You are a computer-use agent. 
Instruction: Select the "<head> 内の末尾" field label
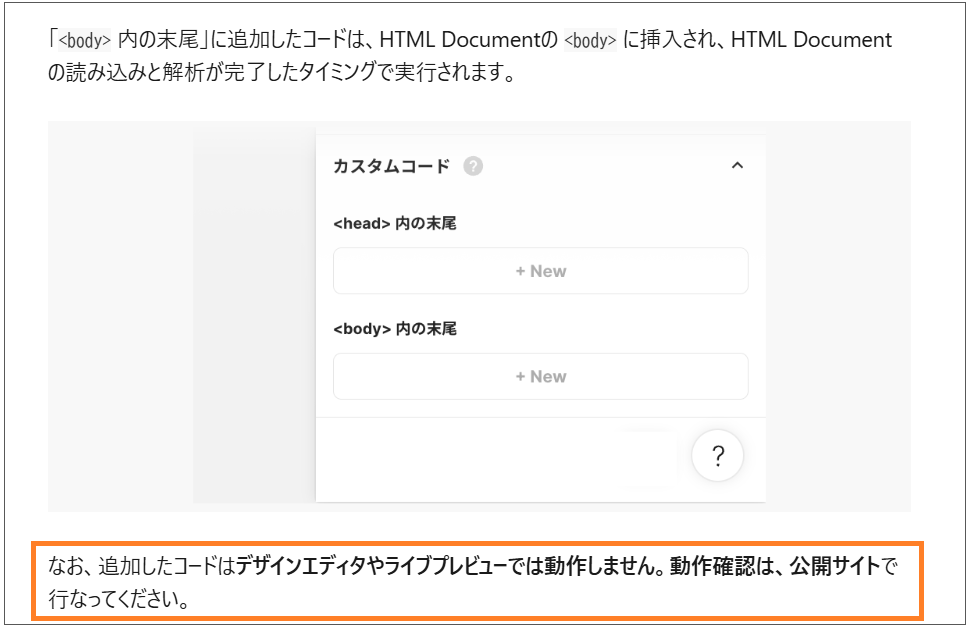click(394, 224)
